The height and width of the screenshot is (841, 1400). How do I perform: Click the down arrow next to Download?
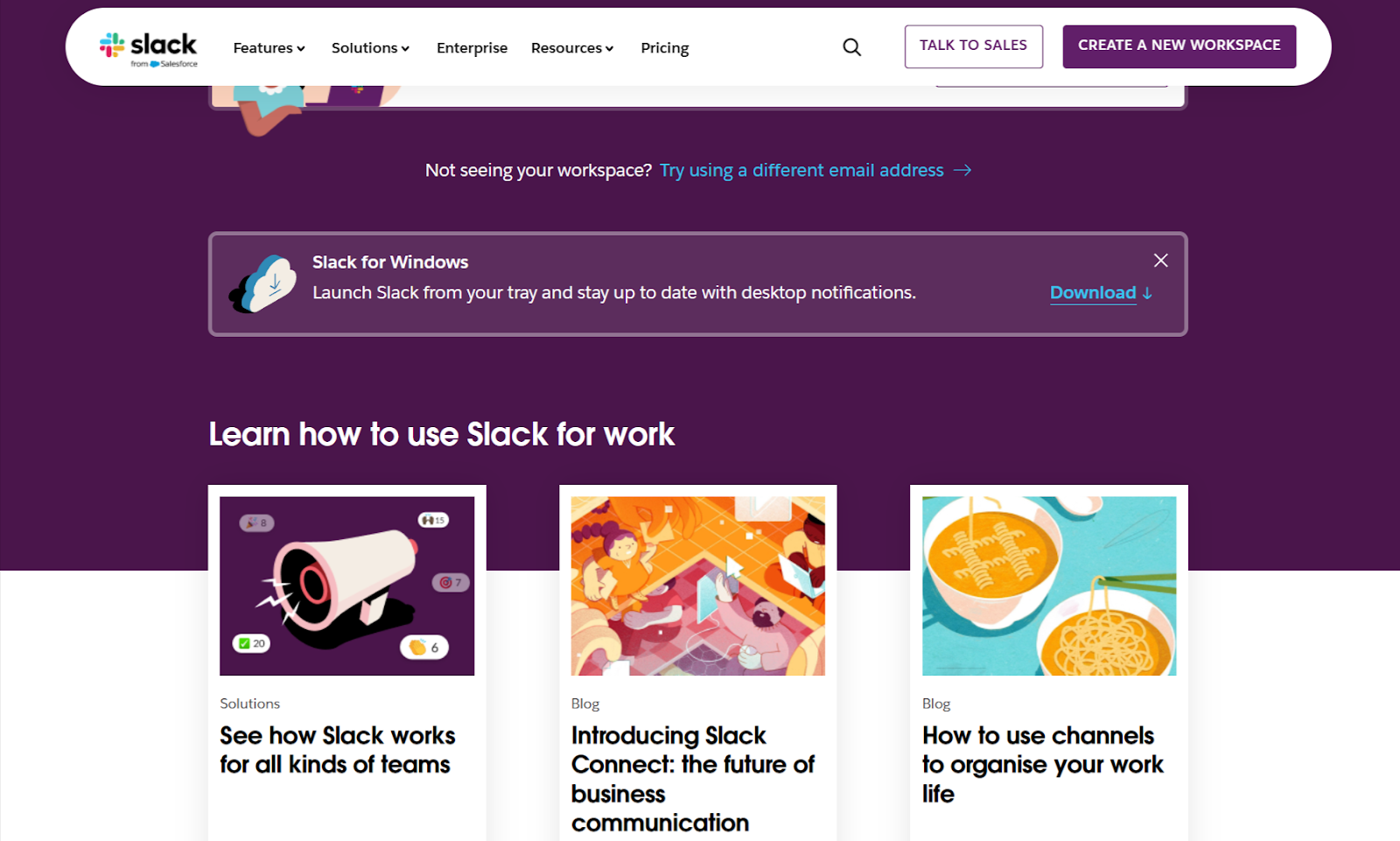pyautogui.click(x=1147, y=293)
